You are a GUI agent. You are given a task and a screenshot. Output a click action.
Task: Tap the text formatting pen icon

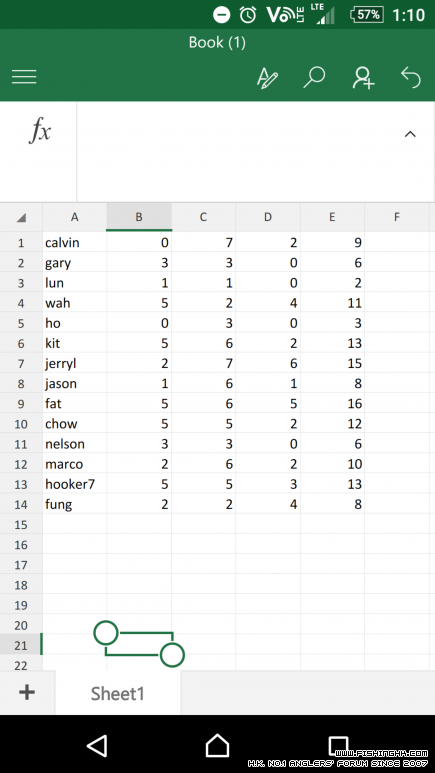[267, 77]
